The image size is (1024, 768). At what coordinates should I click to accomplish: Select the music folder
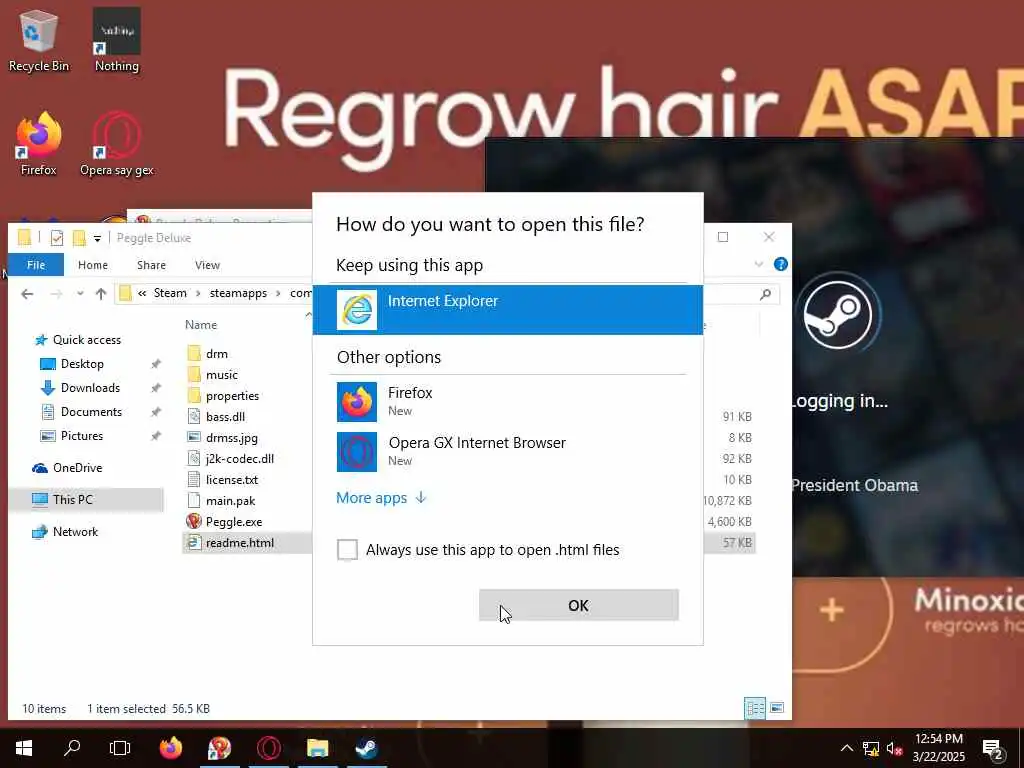(221, 375)
